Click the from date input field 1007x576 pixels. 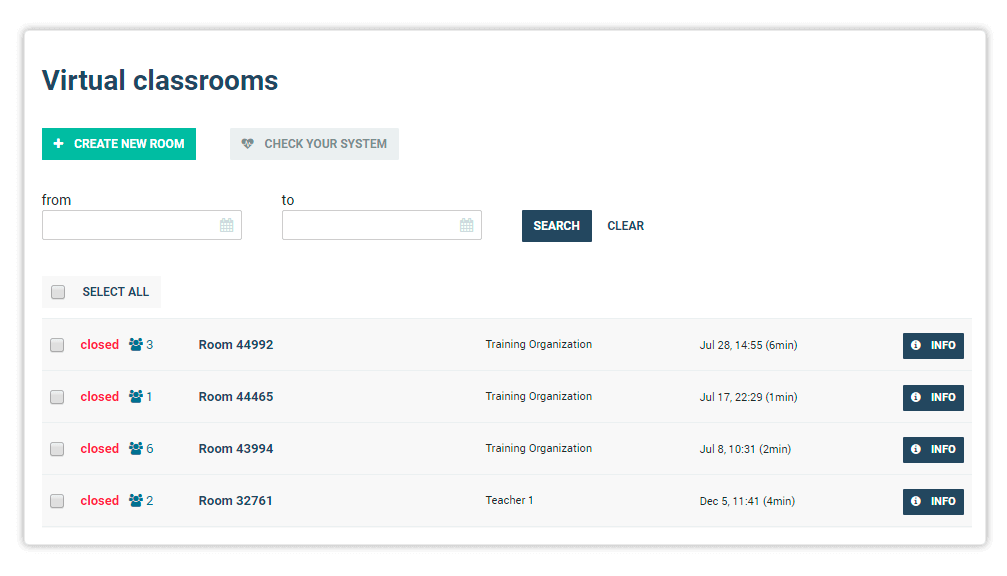[x=142, y=225]
